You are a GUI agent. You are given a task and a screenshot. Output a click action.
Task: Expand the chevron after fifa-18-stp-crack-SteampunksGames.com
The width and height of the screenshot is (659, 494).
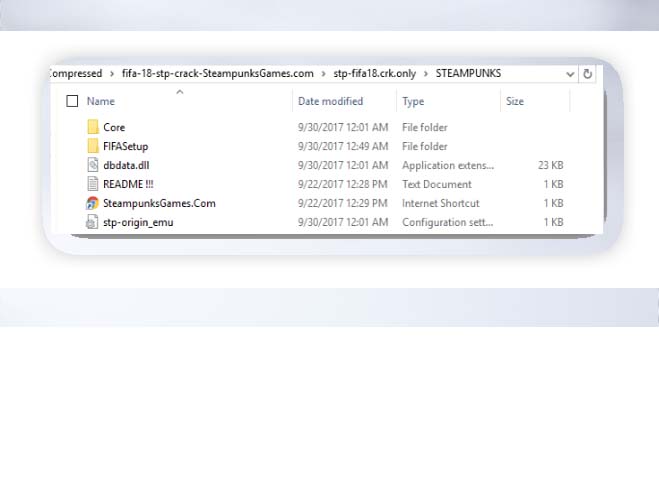[323, 74]
